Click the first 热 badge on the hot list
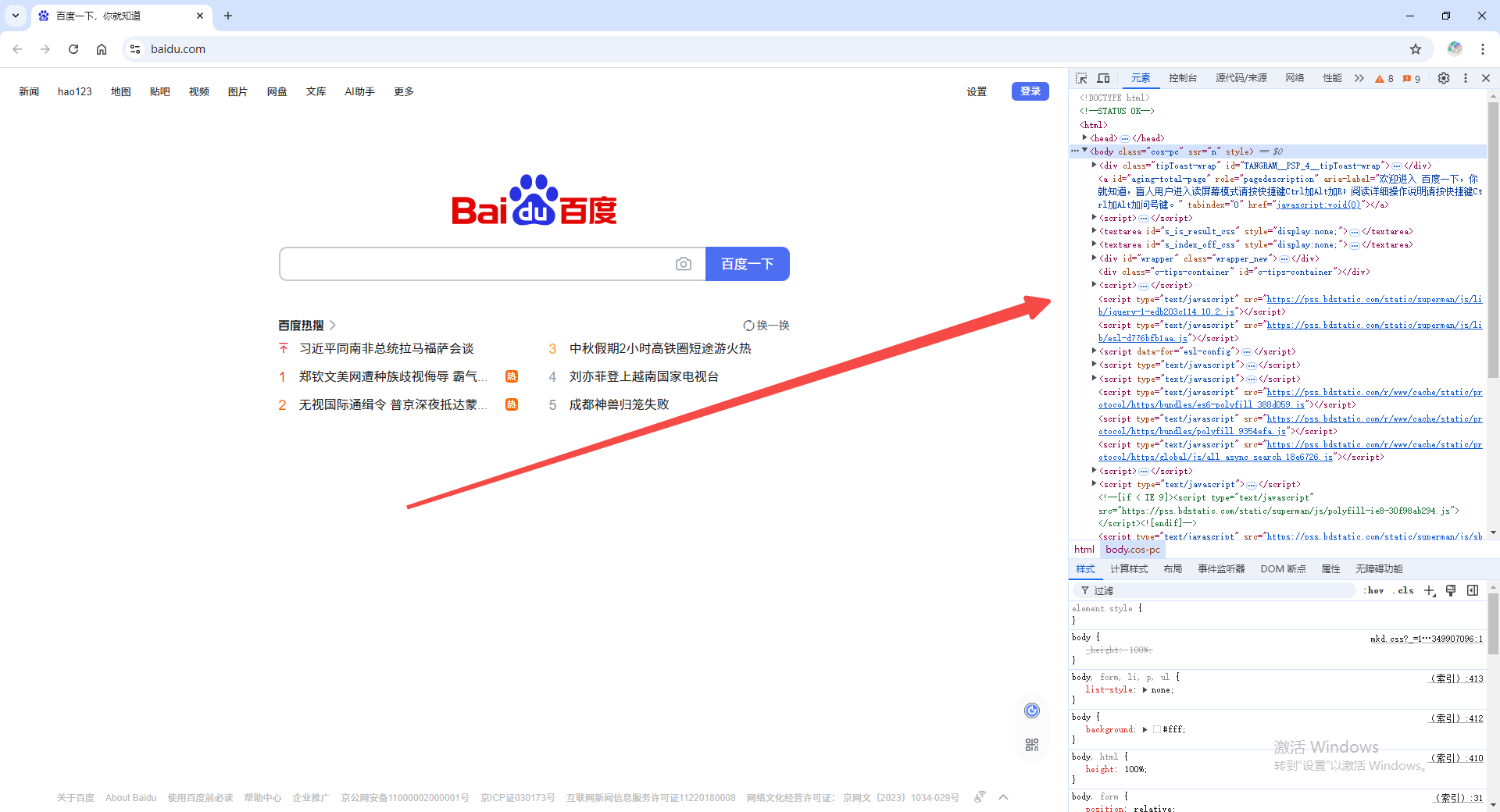Image resolution: width=1500 pixels, height=812 pixels. point(512,376)
